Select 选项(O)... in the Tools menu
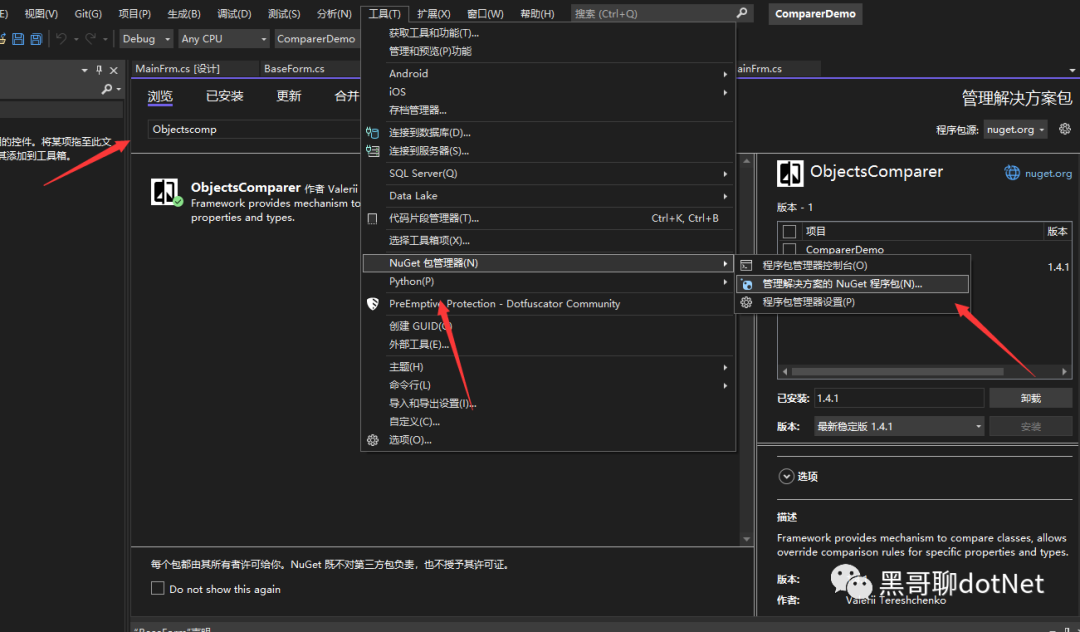The image size is (1080, 632). (548, 440)
